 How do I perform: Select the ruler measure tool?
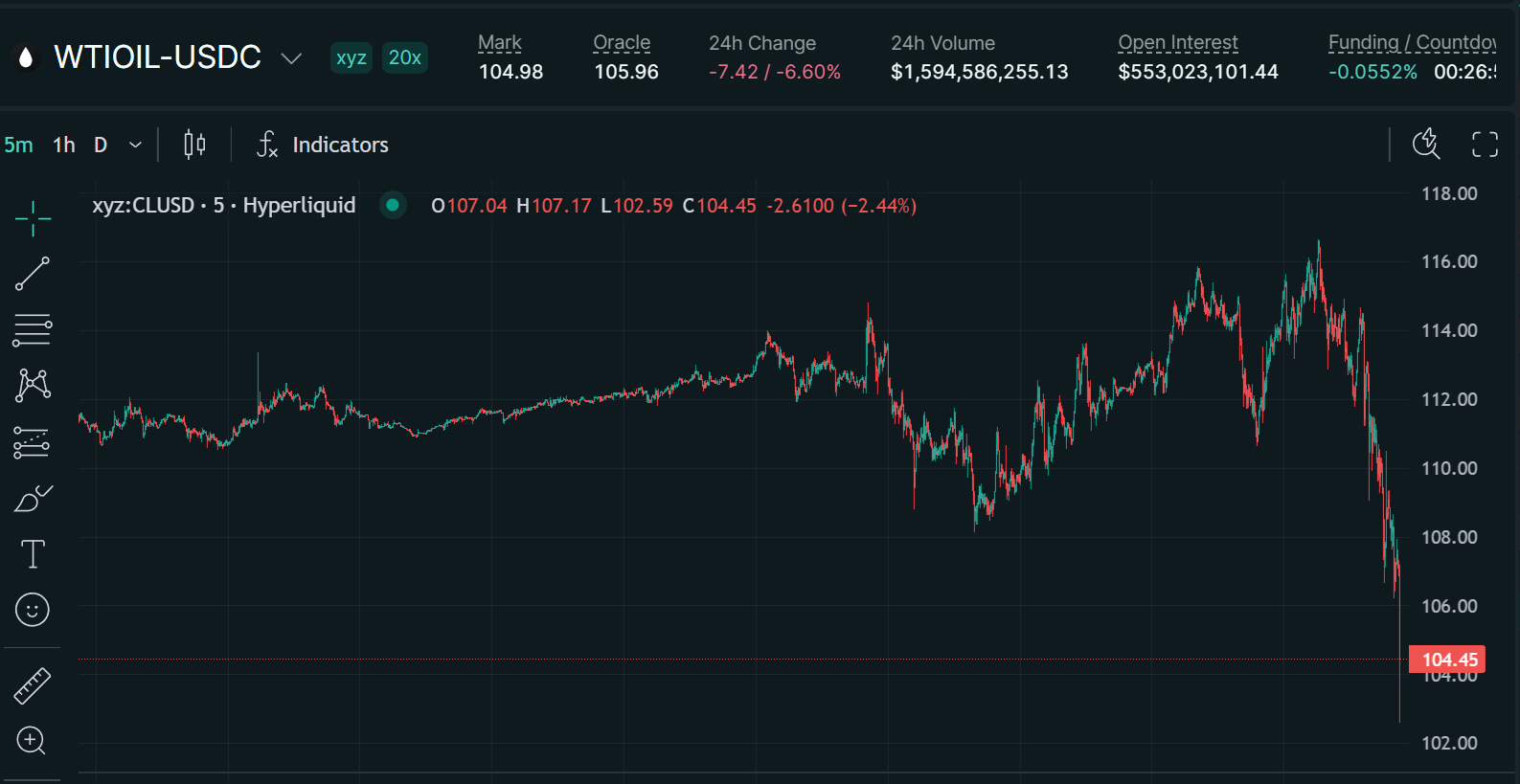point(33,685)
